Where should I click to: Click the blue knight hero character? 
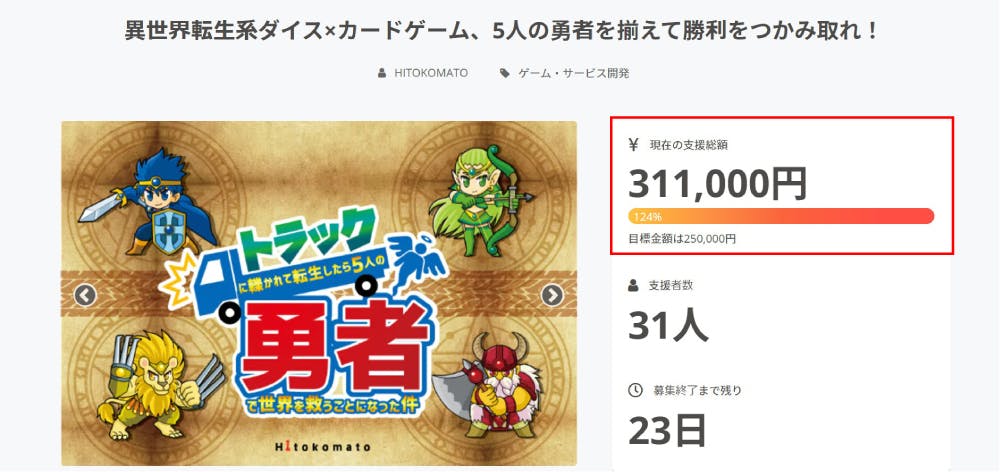[x=149, y=203]
